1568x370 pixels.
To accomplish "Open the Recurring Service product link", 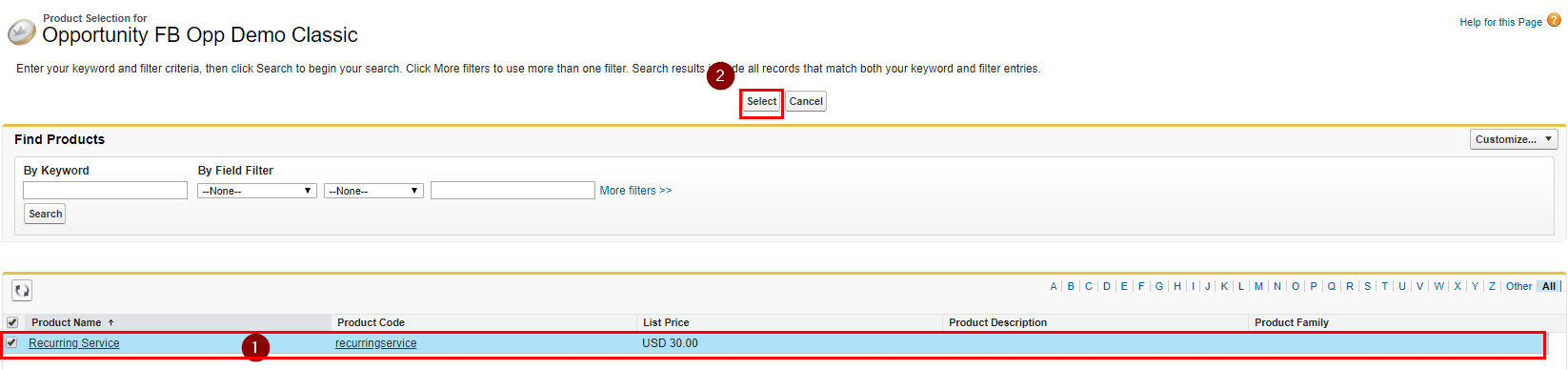I will point(74,343).
